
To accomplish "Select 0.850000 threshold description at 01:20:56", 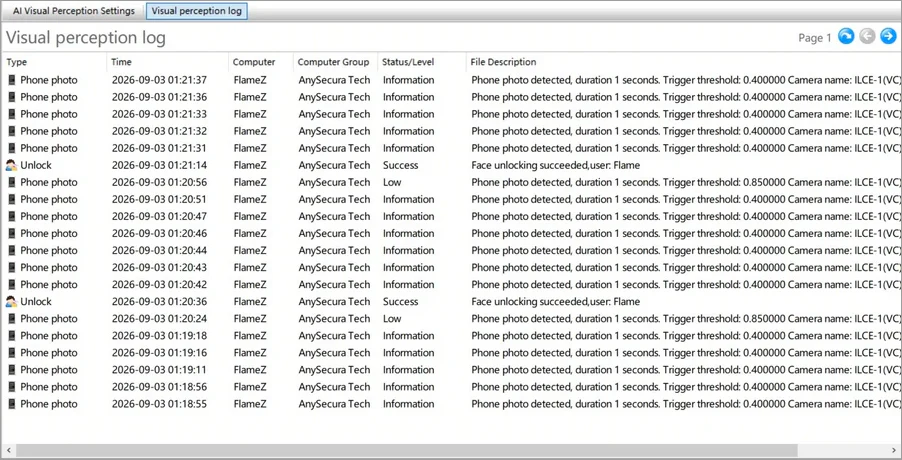I will point(686,182).
